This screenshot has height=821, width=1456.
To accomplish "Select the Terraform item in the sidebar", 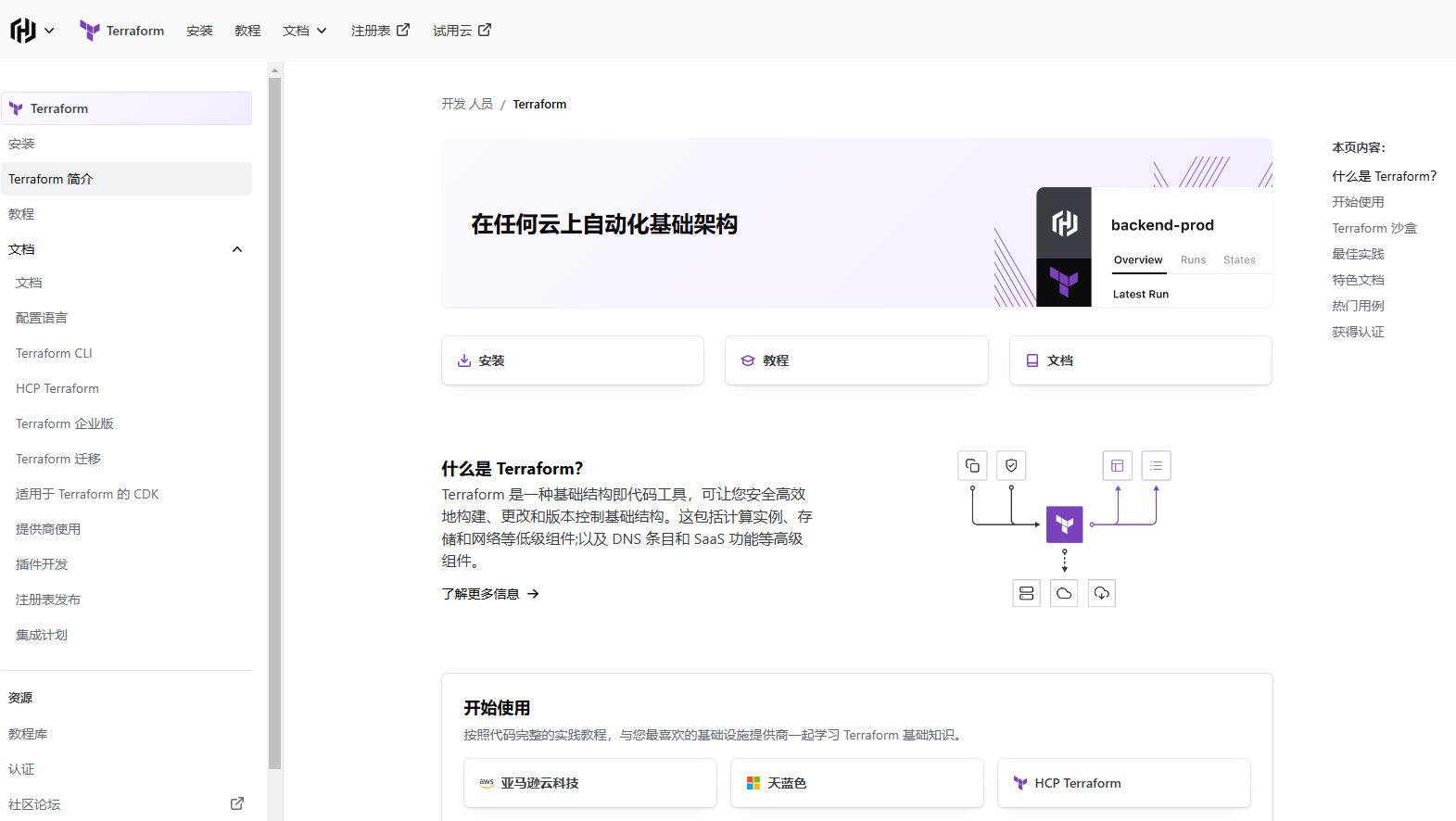I will tap(126, 108).
